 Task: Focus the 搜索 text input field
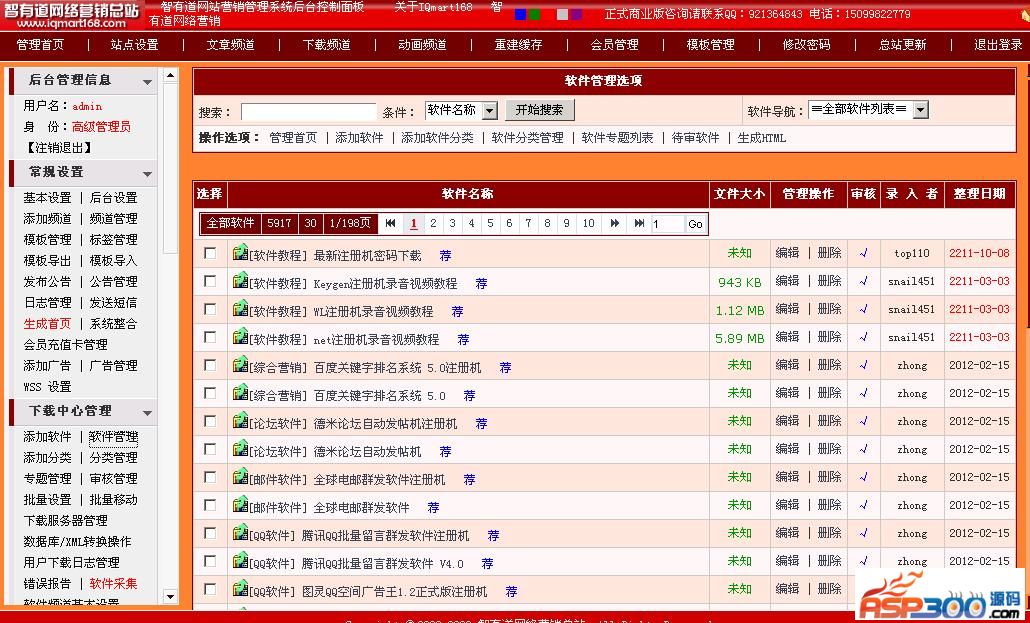pyautogui.click(x=308, y=112)
